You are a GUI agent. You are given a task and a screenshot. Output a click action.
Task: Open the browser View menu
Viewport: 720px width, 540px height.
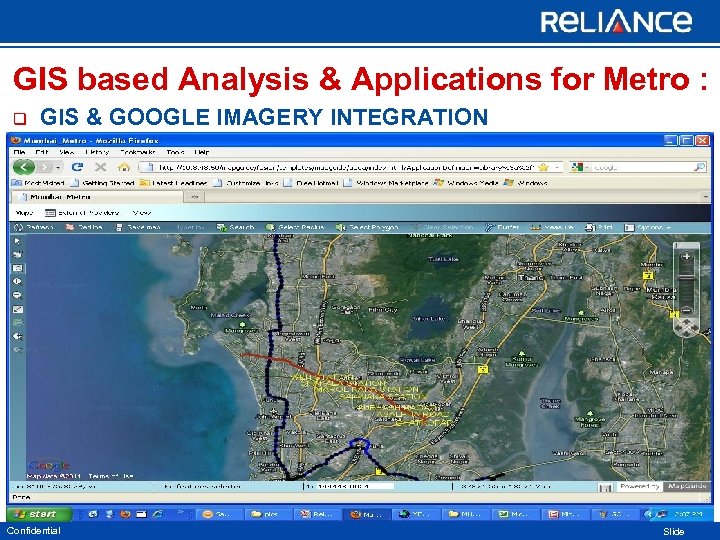pyautogui.click(x=67, y=152)
